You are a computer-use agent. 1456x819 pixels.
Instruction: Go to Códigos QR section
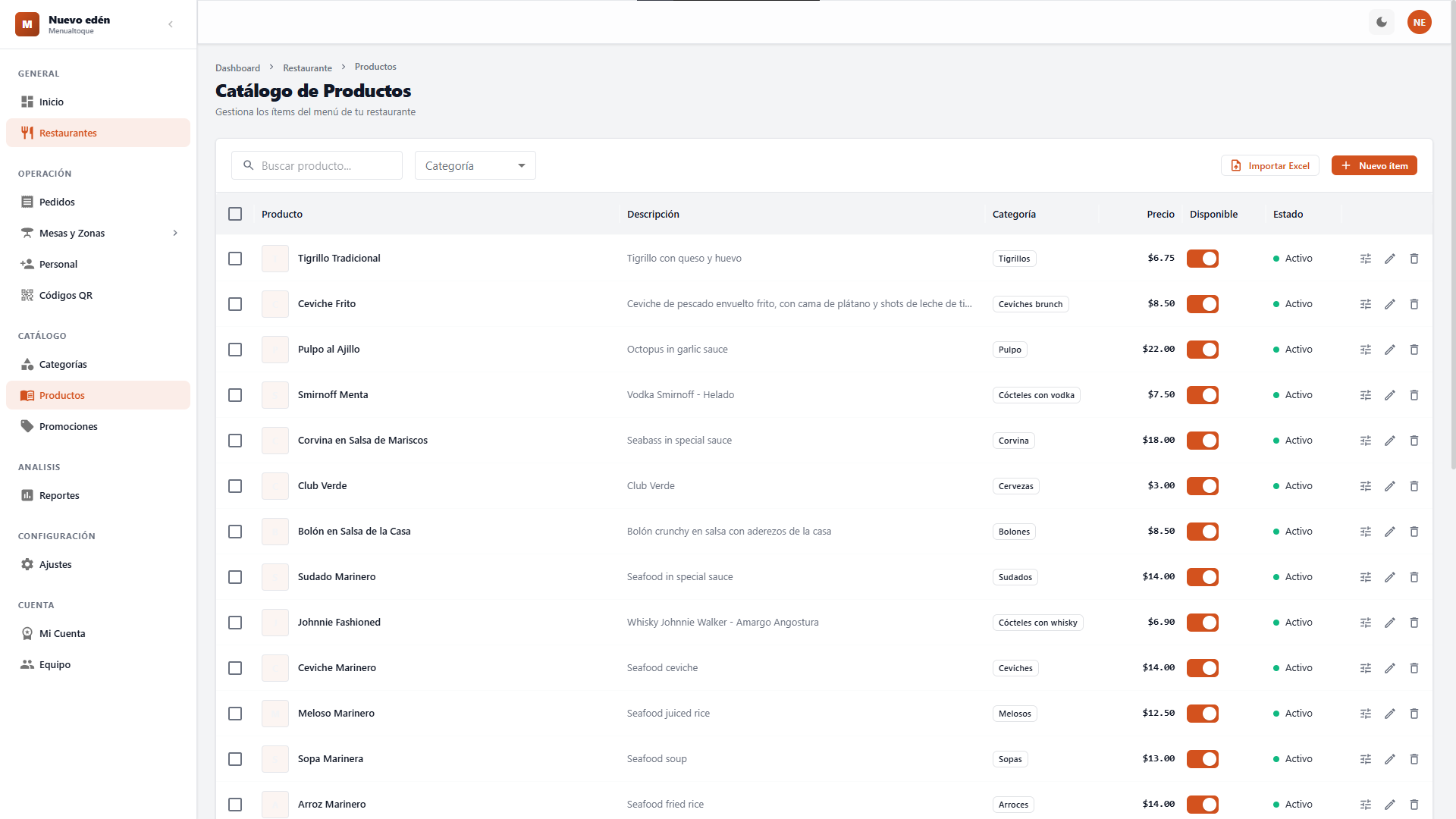point(66,295)
